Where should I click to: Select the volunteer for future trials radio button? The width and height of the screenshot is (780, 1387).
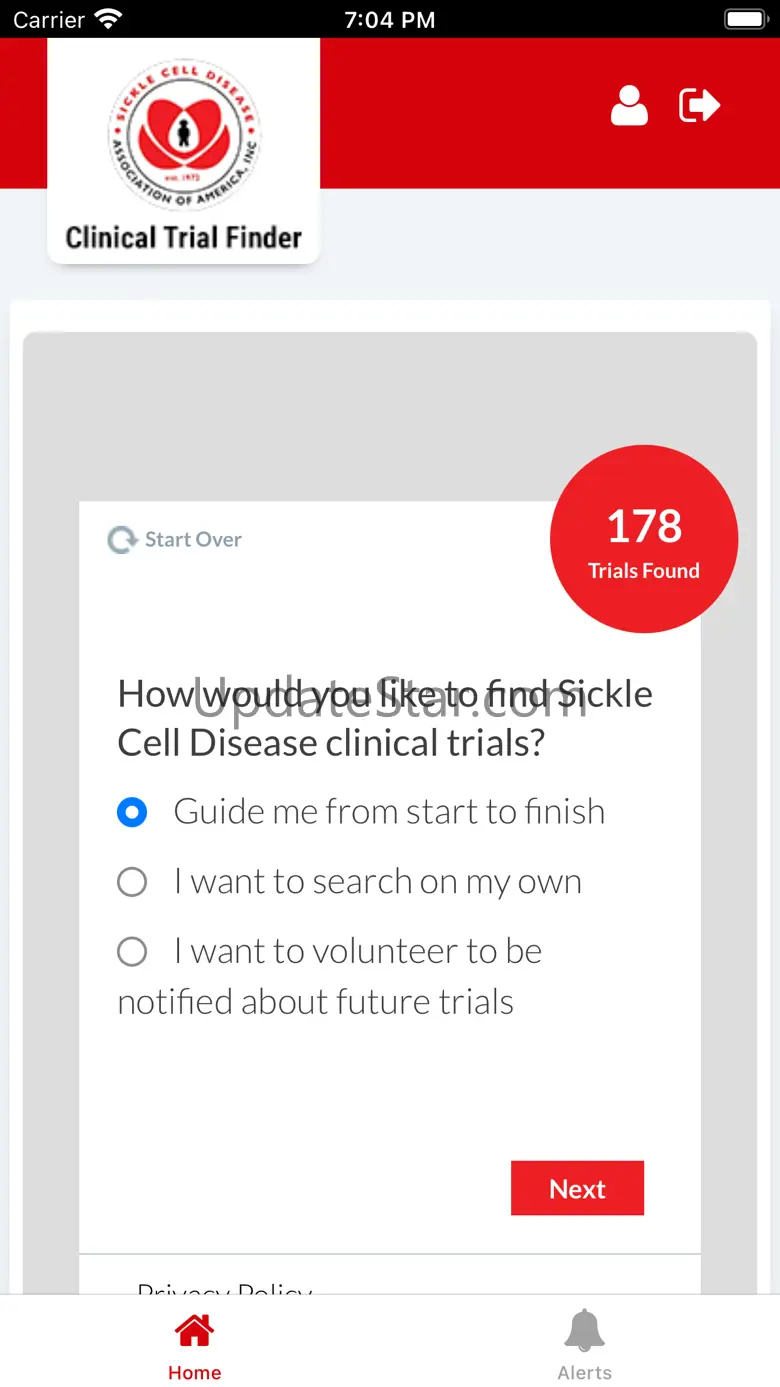(x=132, y=951)
